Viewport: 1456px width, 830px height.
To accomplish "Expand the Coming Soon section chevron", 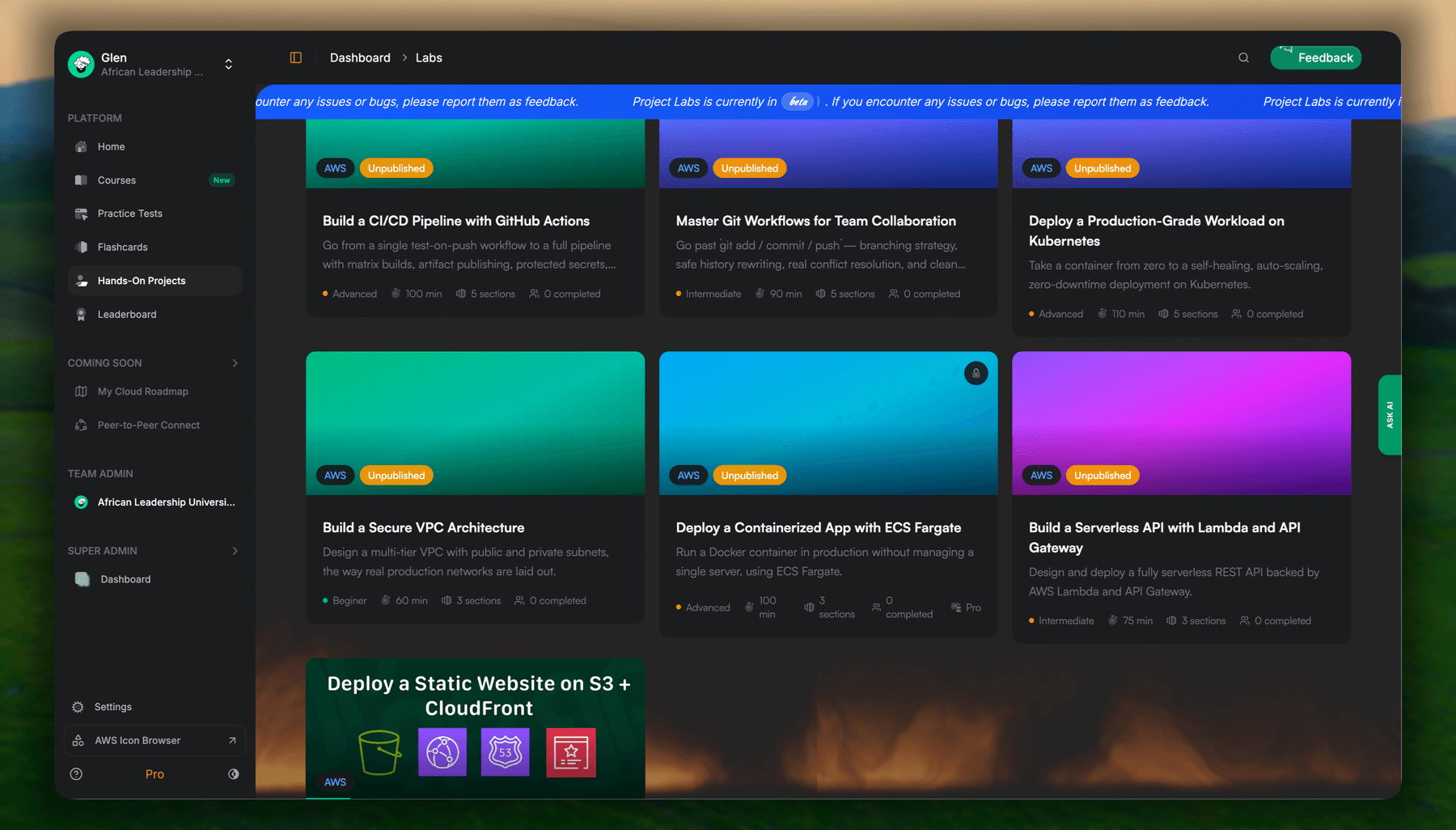I will 235,363.
